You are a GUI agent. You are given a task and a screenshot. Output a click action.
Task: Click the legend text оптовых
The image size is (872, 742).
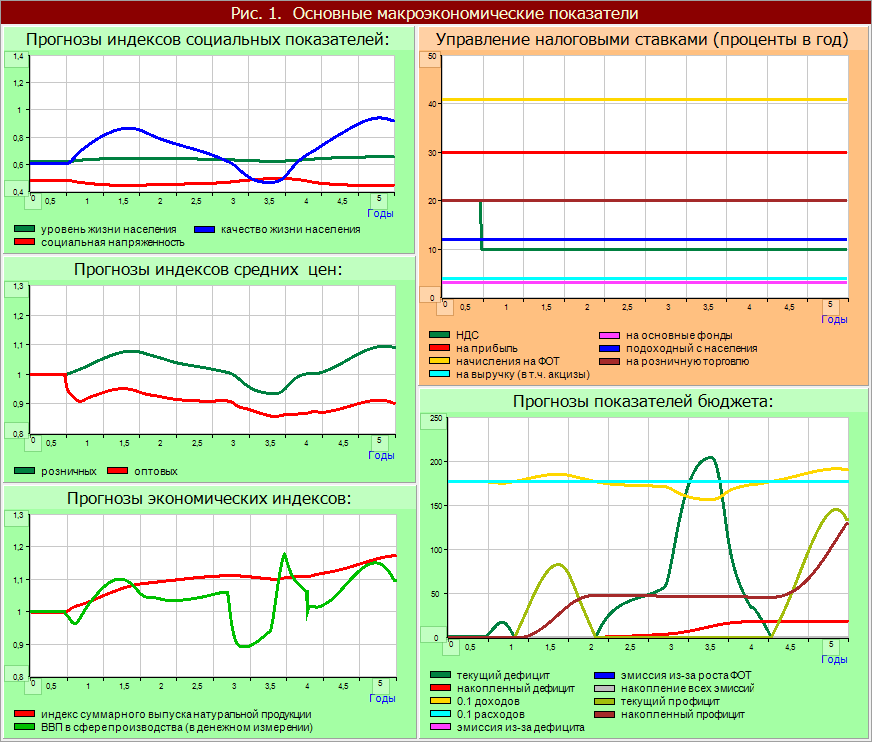156,471
